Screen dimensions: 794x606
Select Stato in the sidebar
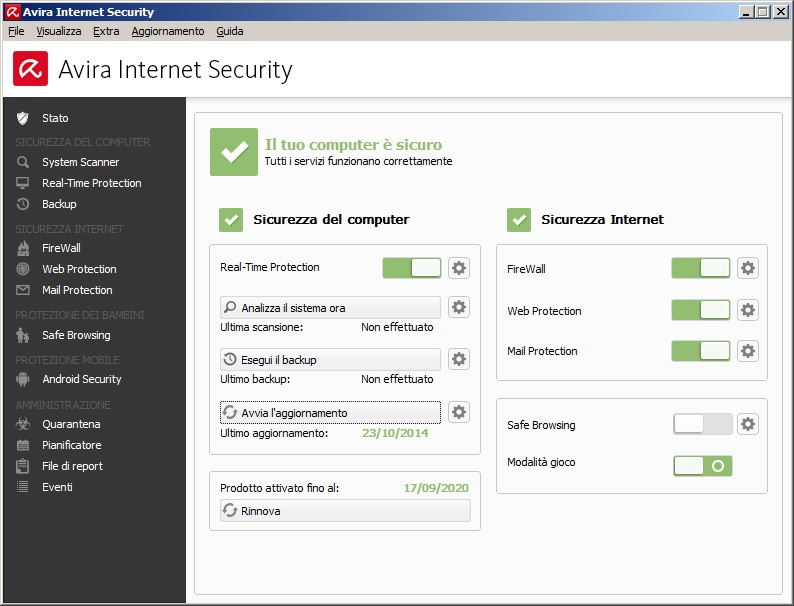[55, 118]
